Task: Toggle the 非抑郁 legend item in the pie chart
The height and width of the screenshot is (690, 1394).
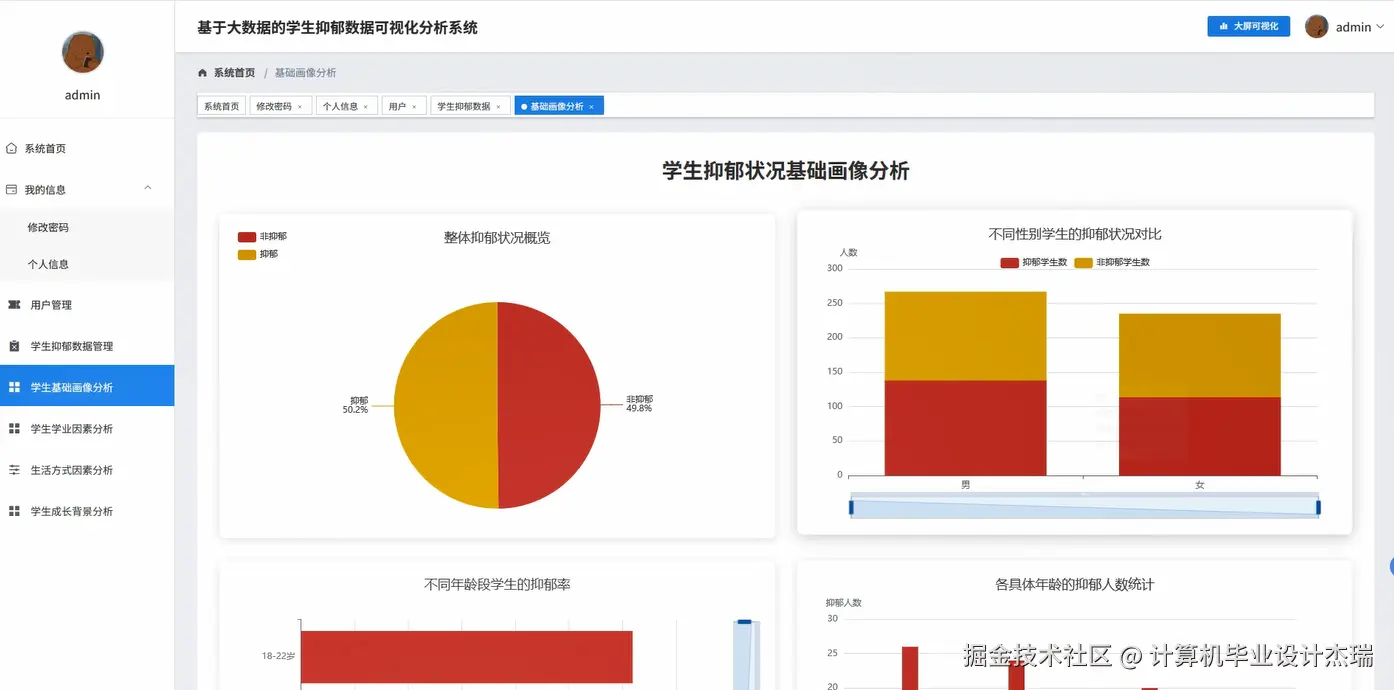Action: pyautogui.click(x=262, y=237)
